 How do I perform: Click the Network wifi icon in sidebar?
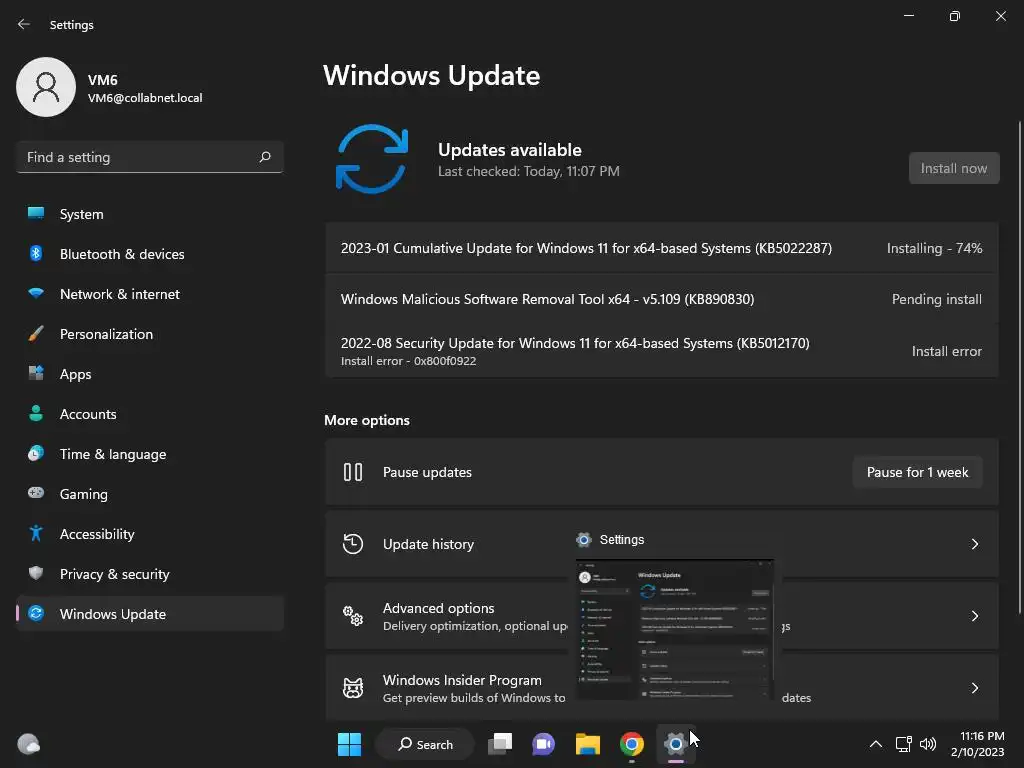click(x=36, y=293)
